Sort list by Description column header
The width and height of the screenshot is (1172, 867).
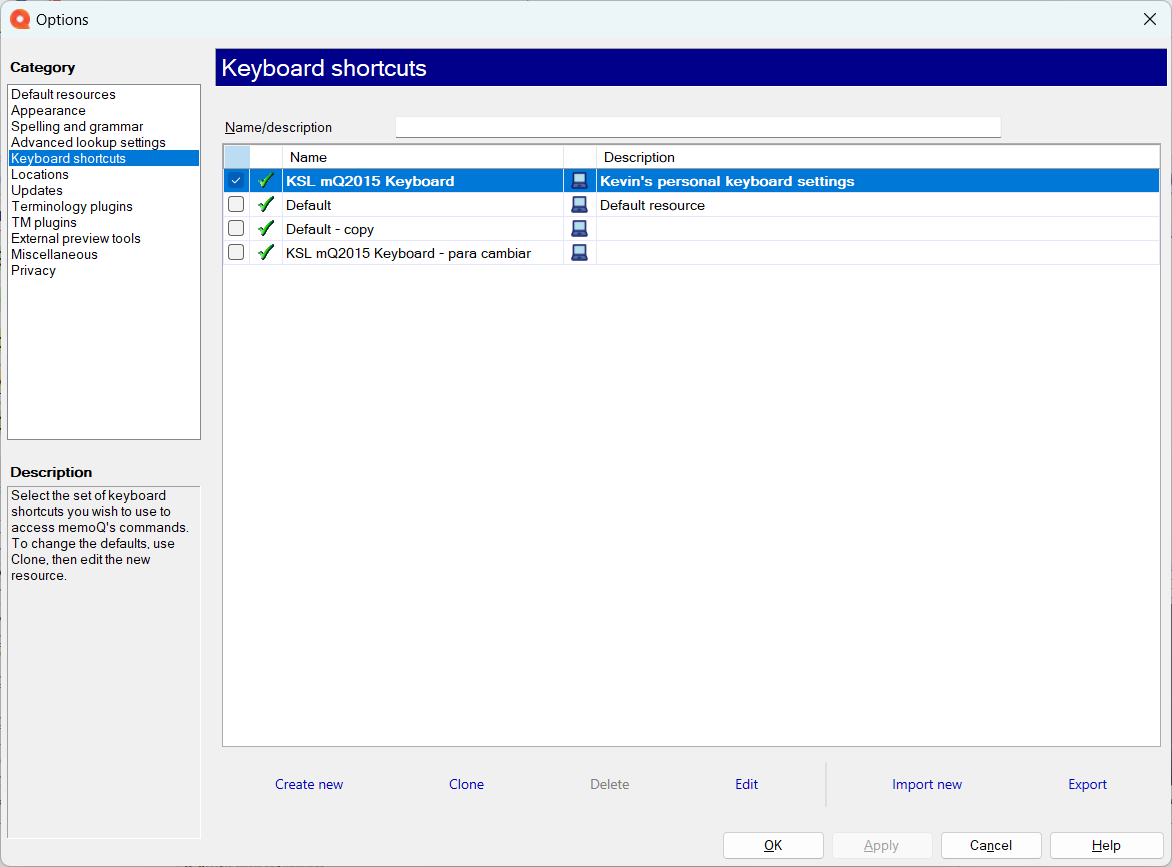click(x=878, y=157)
